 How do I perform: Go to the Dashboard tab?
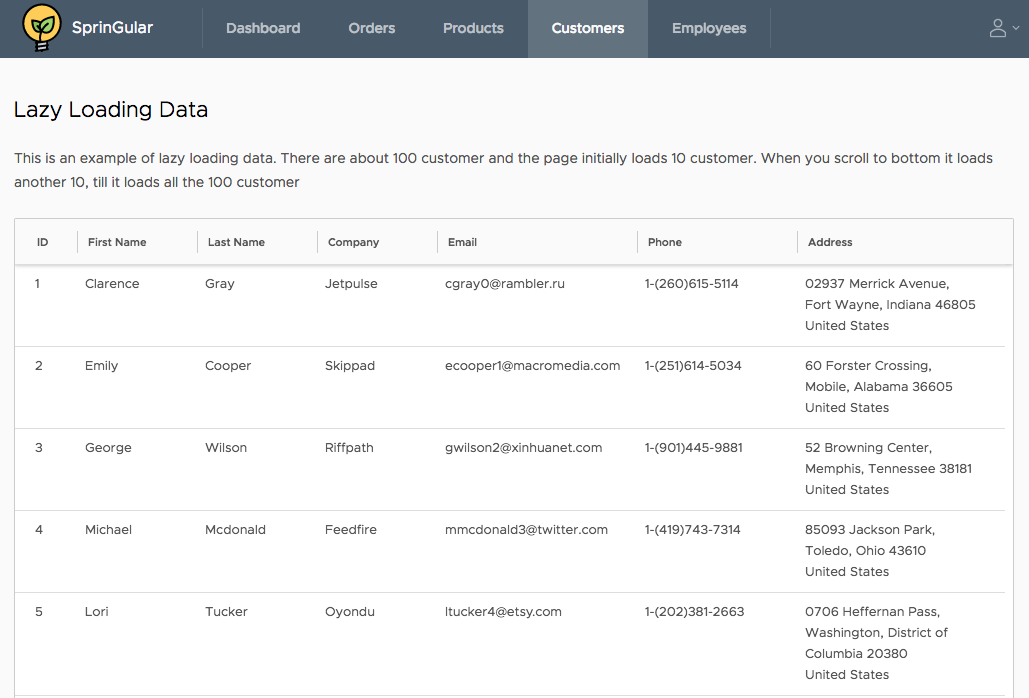point(263,29)
